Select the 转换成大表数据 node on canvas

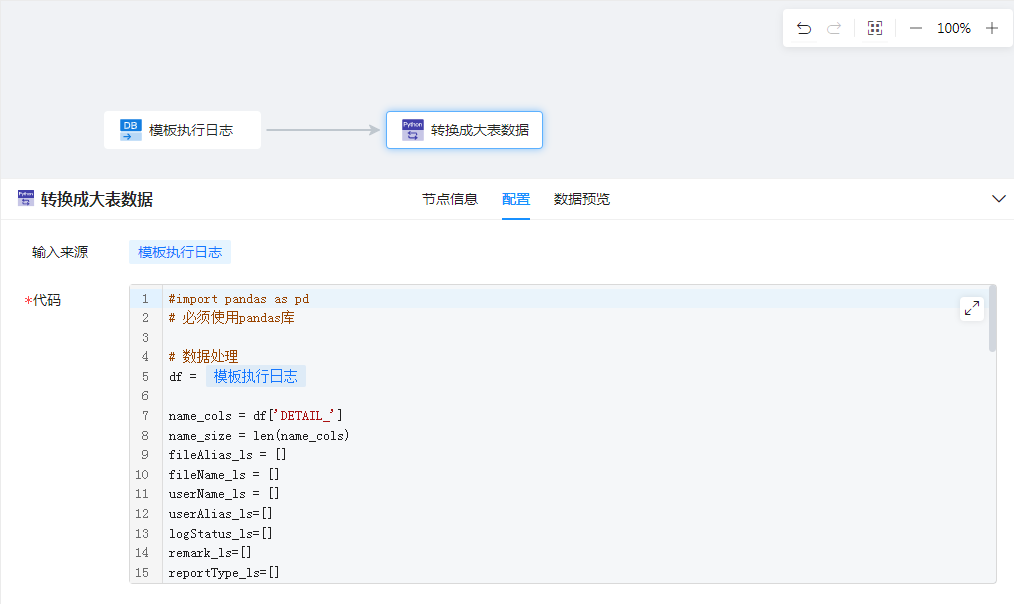point(479,130)
